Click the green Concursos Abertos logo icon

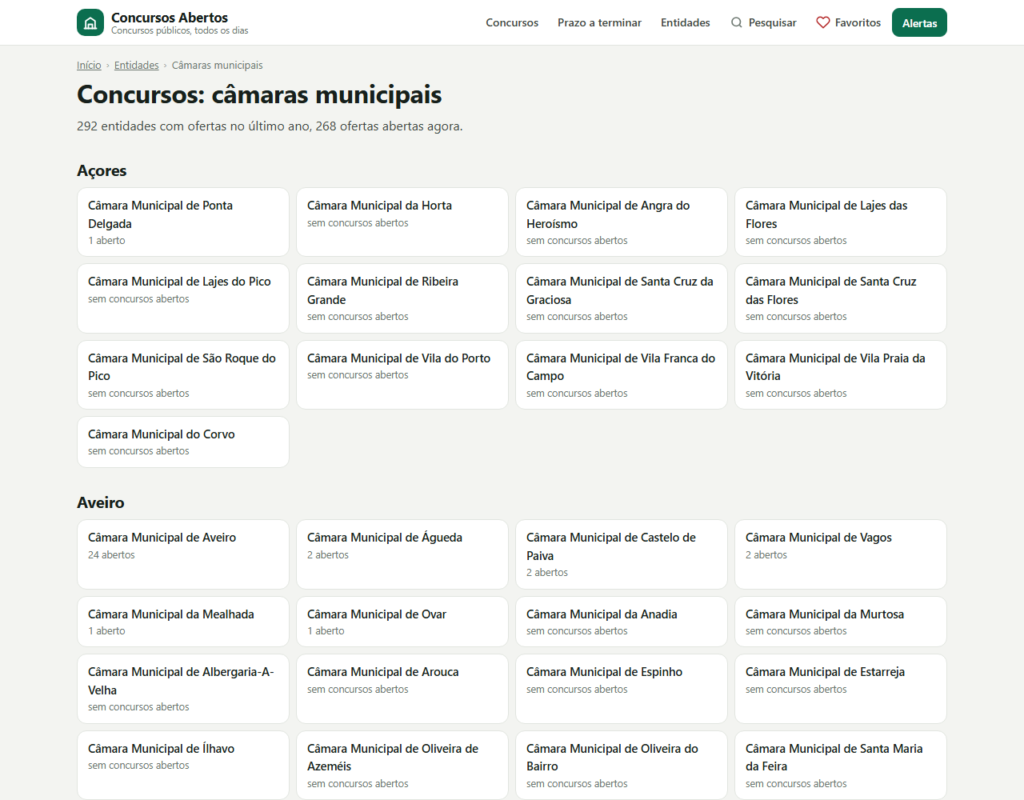tap(90, 22)
